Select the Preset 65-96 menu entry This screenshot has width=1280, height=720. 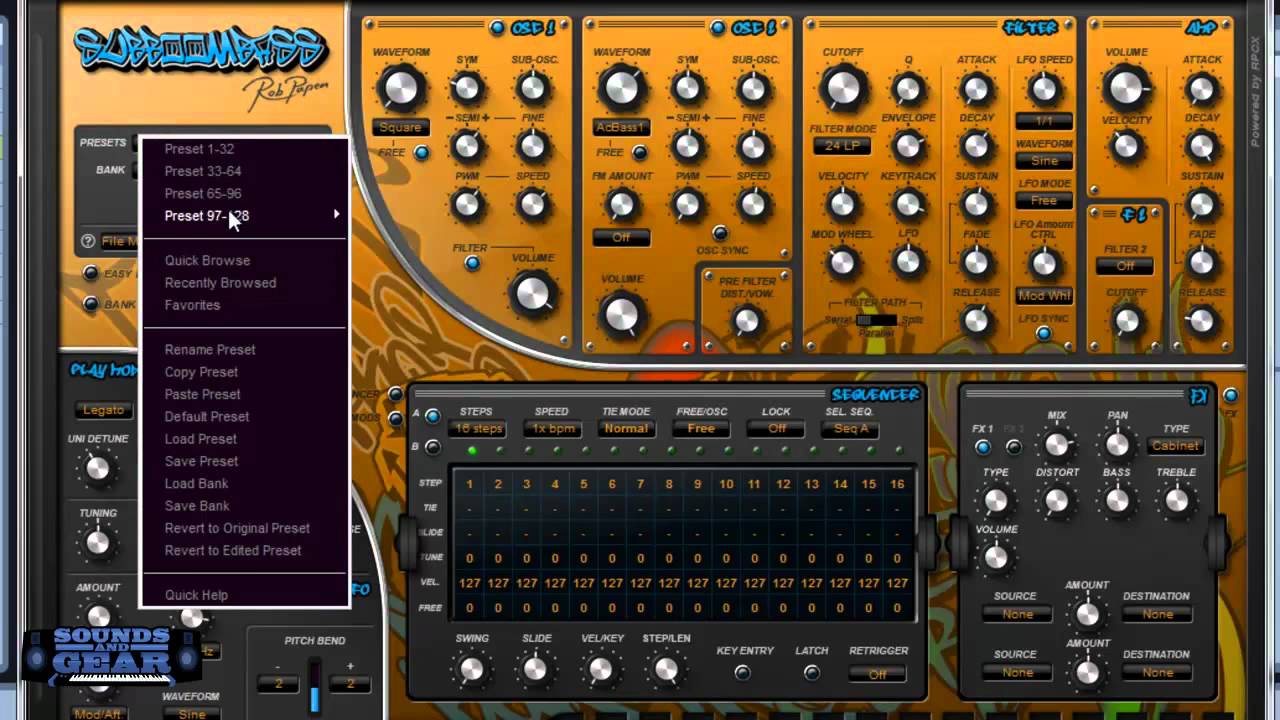pos(202,193)
